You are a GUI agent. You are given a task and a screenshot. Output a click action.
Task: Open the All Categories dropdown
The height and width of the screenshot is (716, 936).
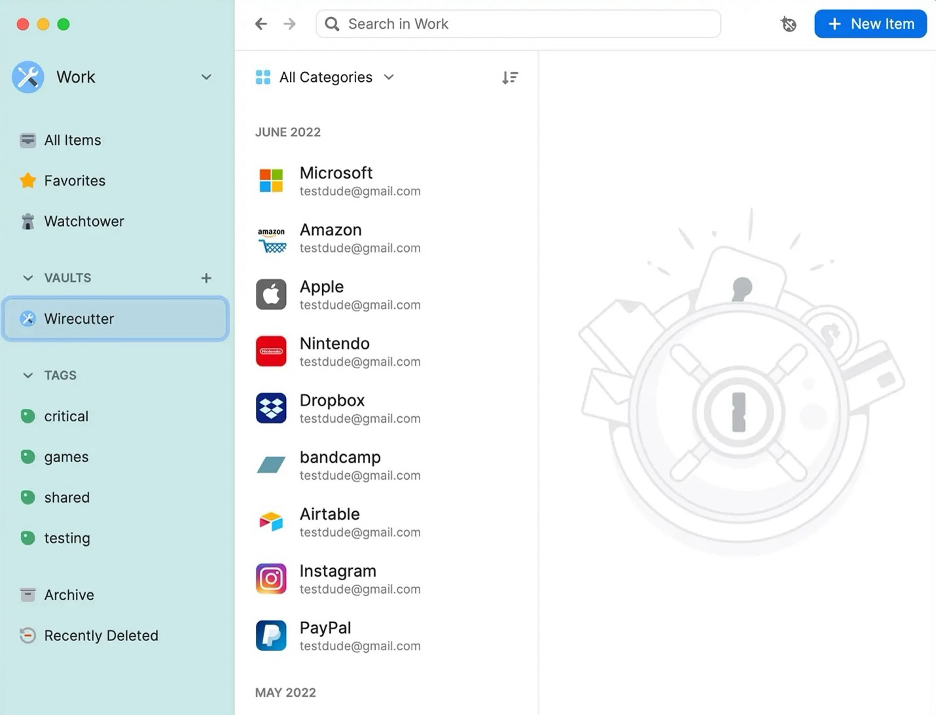[389, 76]
